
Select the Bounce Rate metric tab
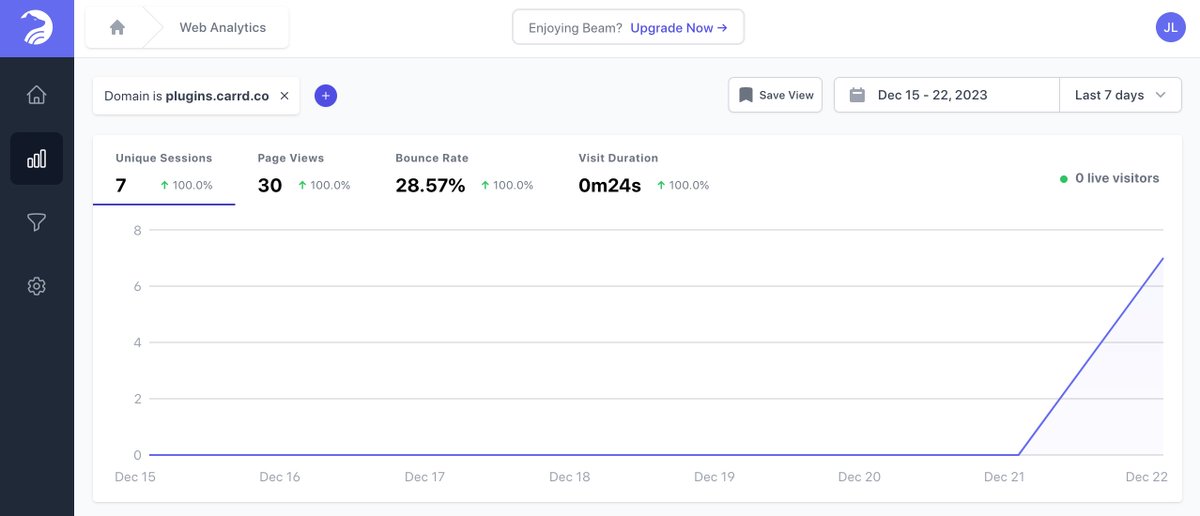[x=464, y=173]
